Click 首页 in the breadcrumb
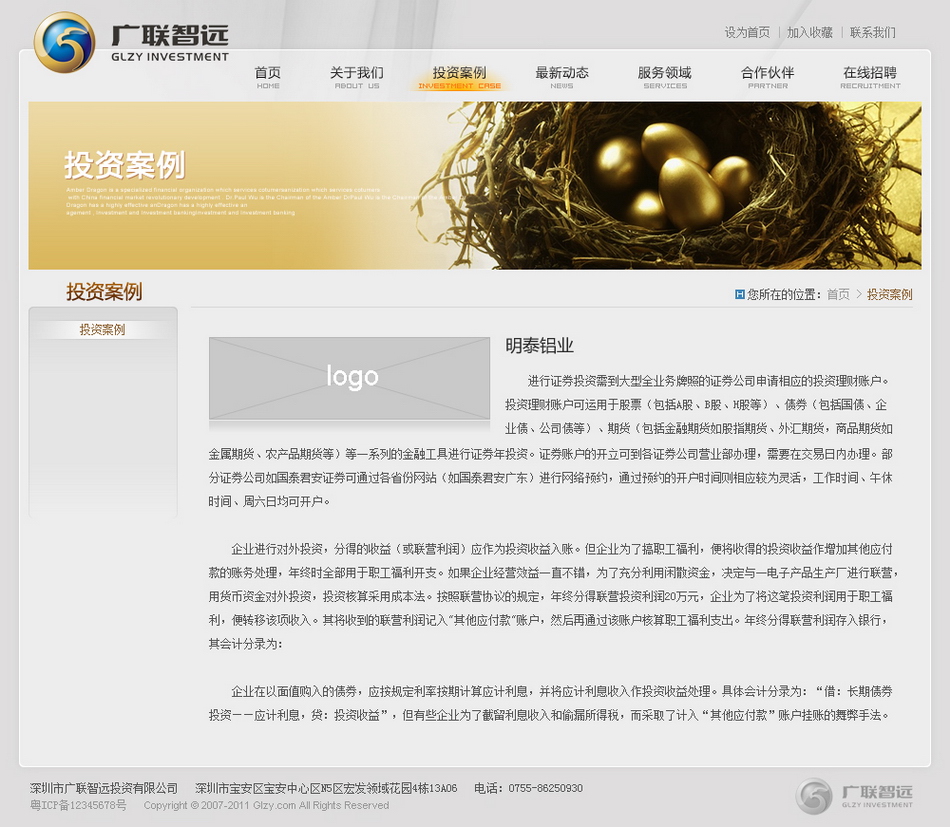The height and width of the screenshot is (827, 950). (x=839, y=294)
